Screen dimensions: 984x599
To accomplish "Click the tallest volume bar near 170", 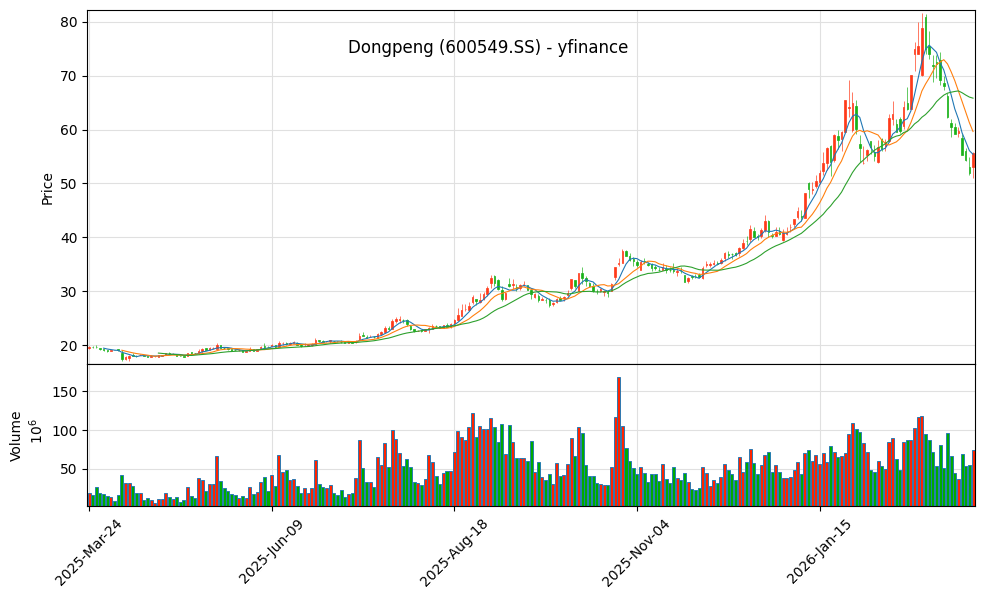I will tap(619, 442).
